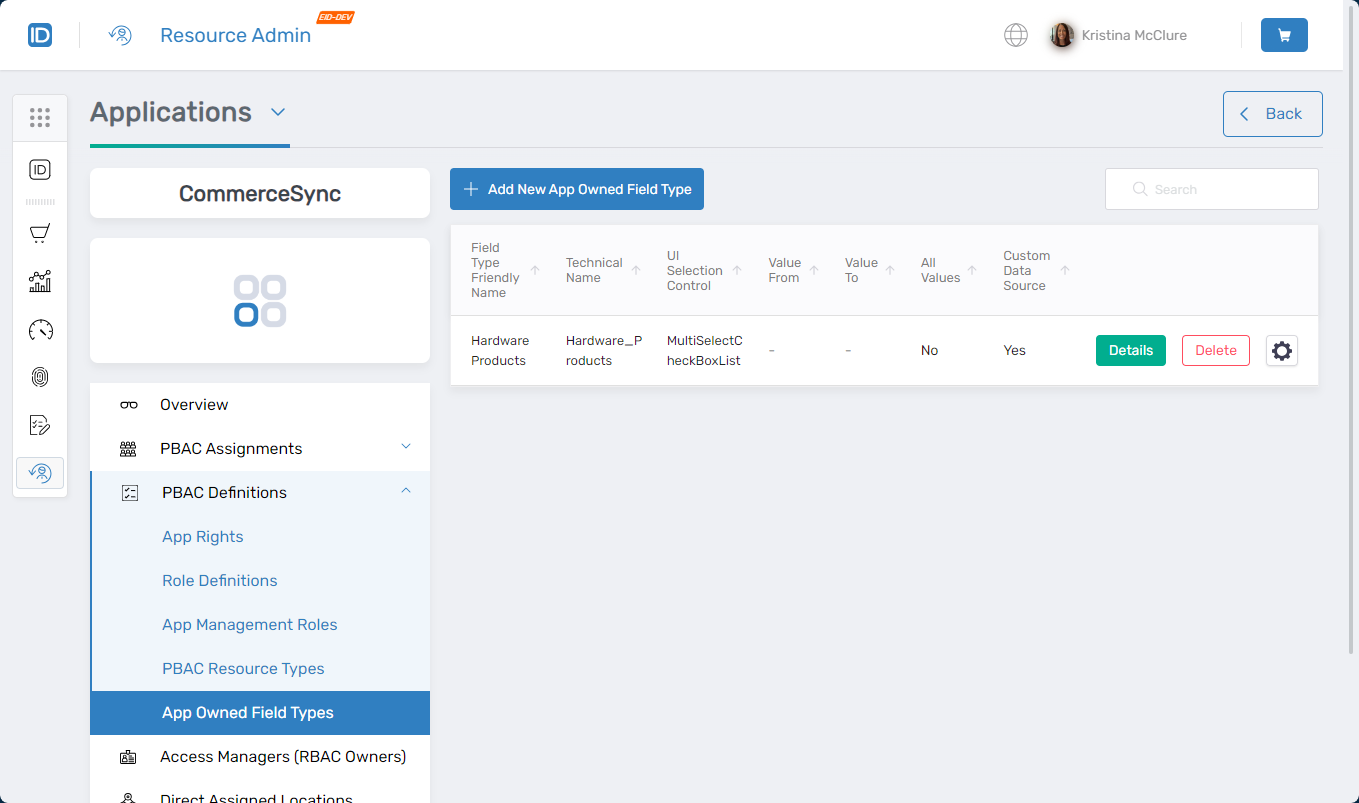1359x803 pixels.
Task: Go to PBAC Resource Types
Action: pyautogui.click(x=243, y=669)
